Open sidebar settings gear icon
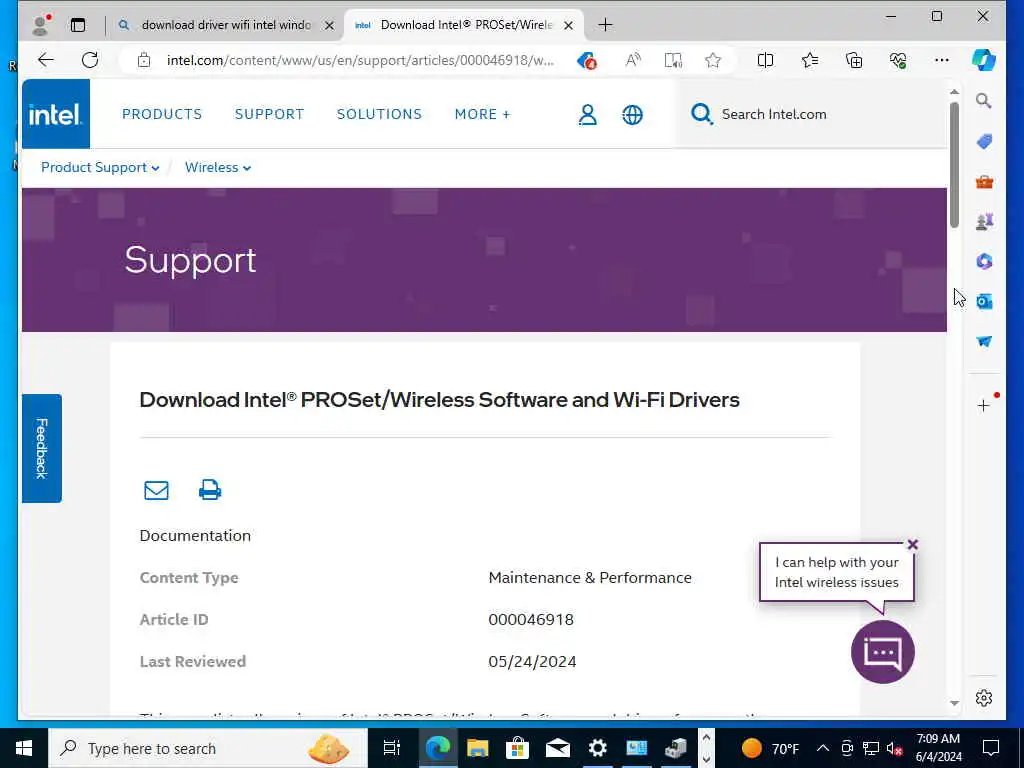The image size is (1024, 768). (x=984, y=698)
